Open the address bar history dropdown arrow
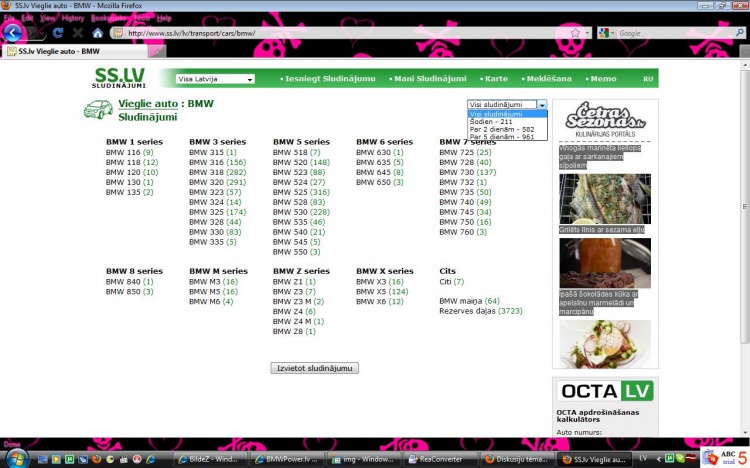750x468 pixels. coord(588,33)
